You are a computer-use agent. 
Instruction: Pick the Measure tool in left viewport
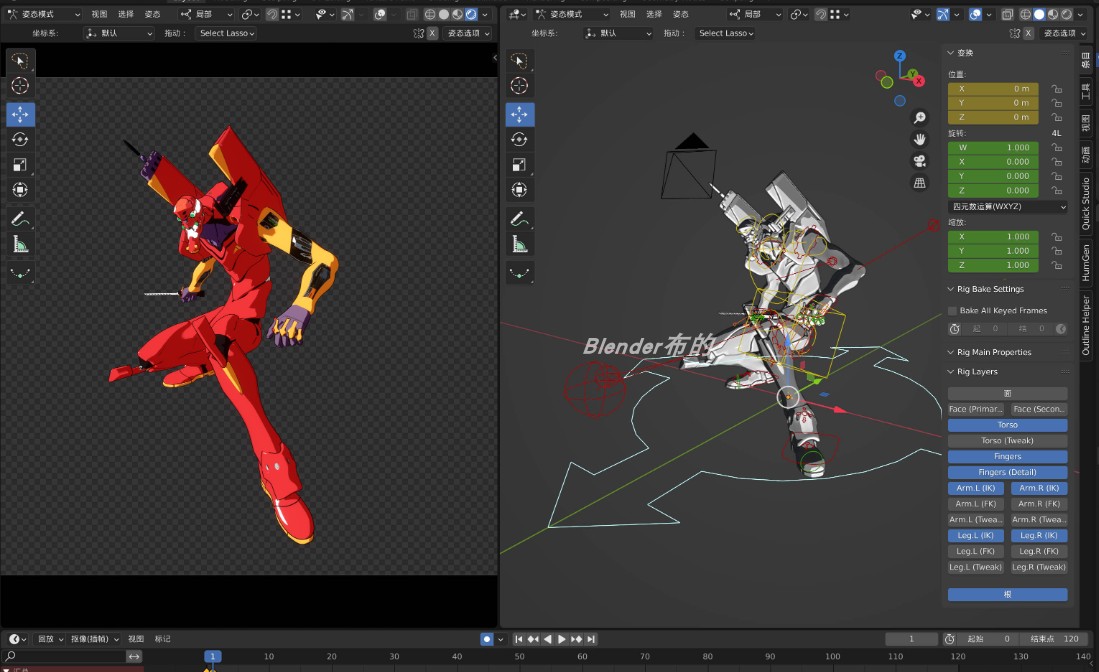coord(20,244)
